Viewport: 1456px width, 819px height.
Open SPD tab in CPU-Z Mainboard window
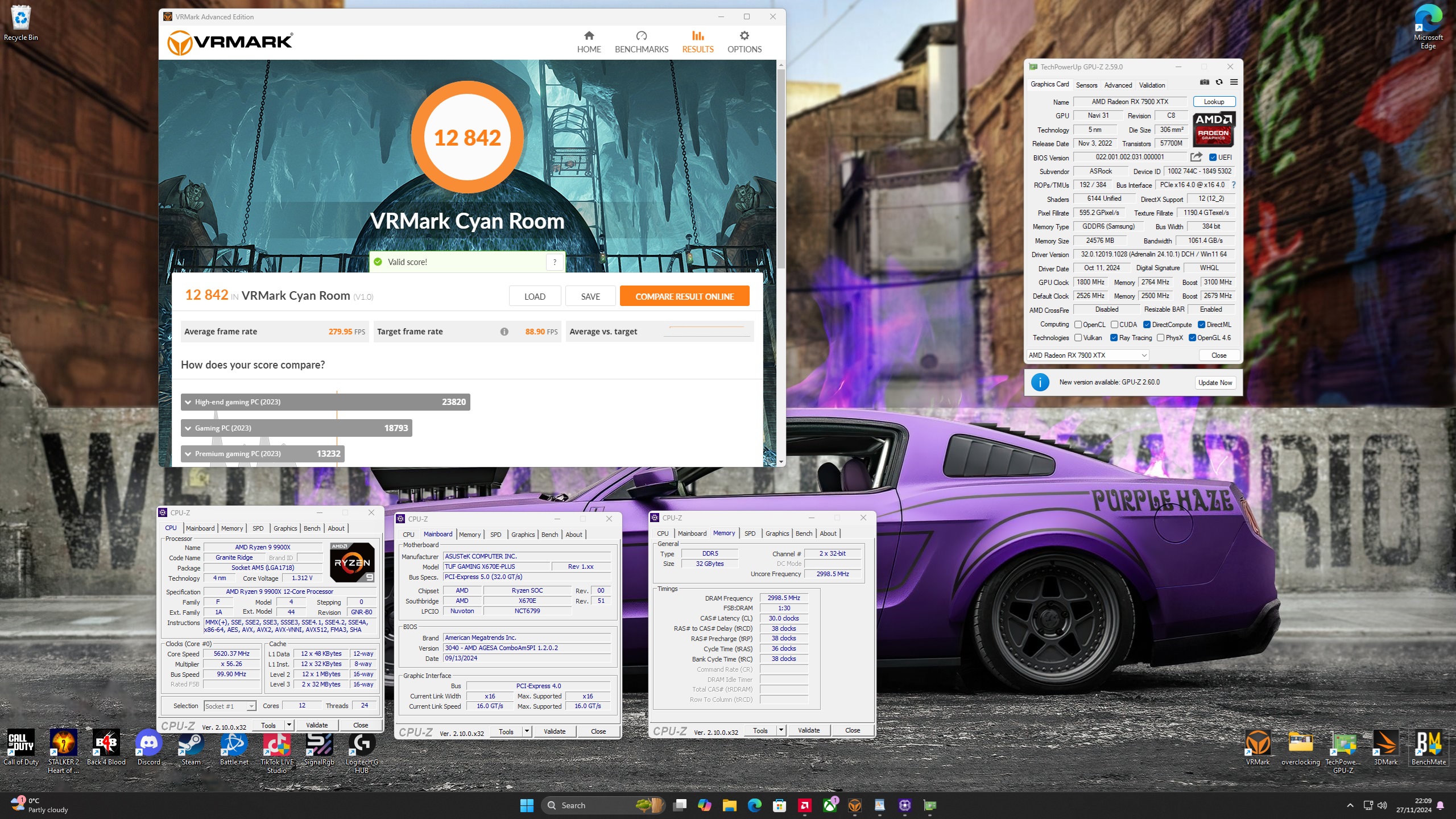pos(495,535)
